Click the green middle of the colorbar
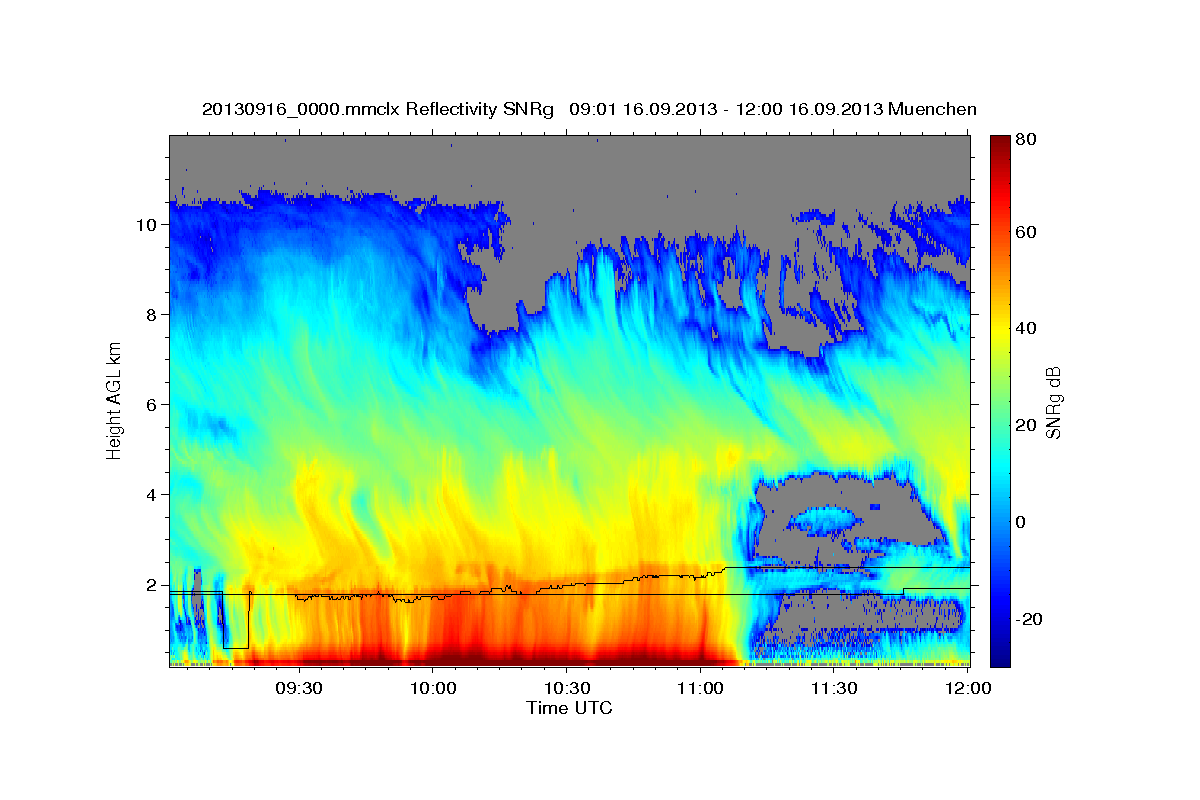 pos(1000,402)
